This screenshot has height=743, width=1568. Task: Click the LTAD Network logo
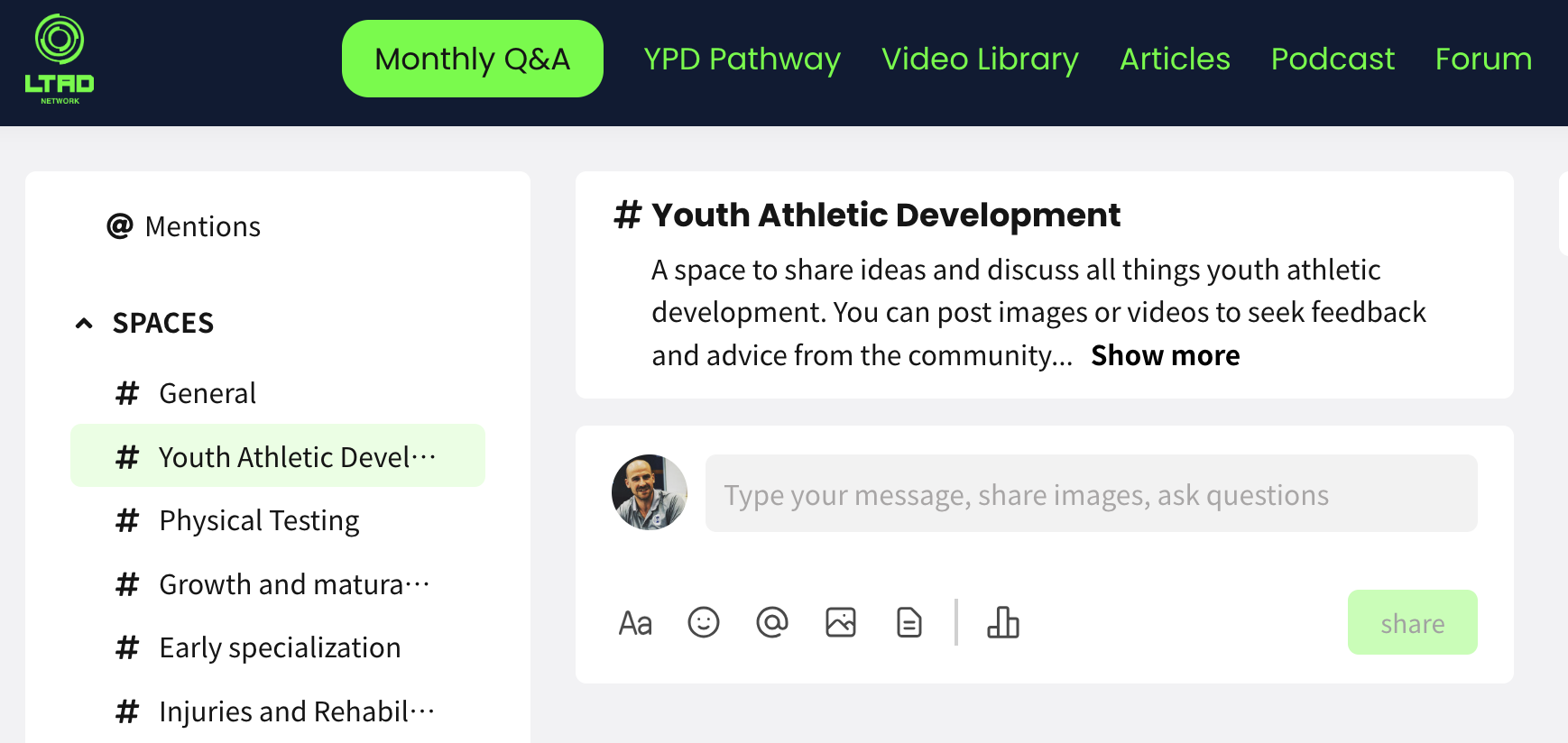coord(60,58)
